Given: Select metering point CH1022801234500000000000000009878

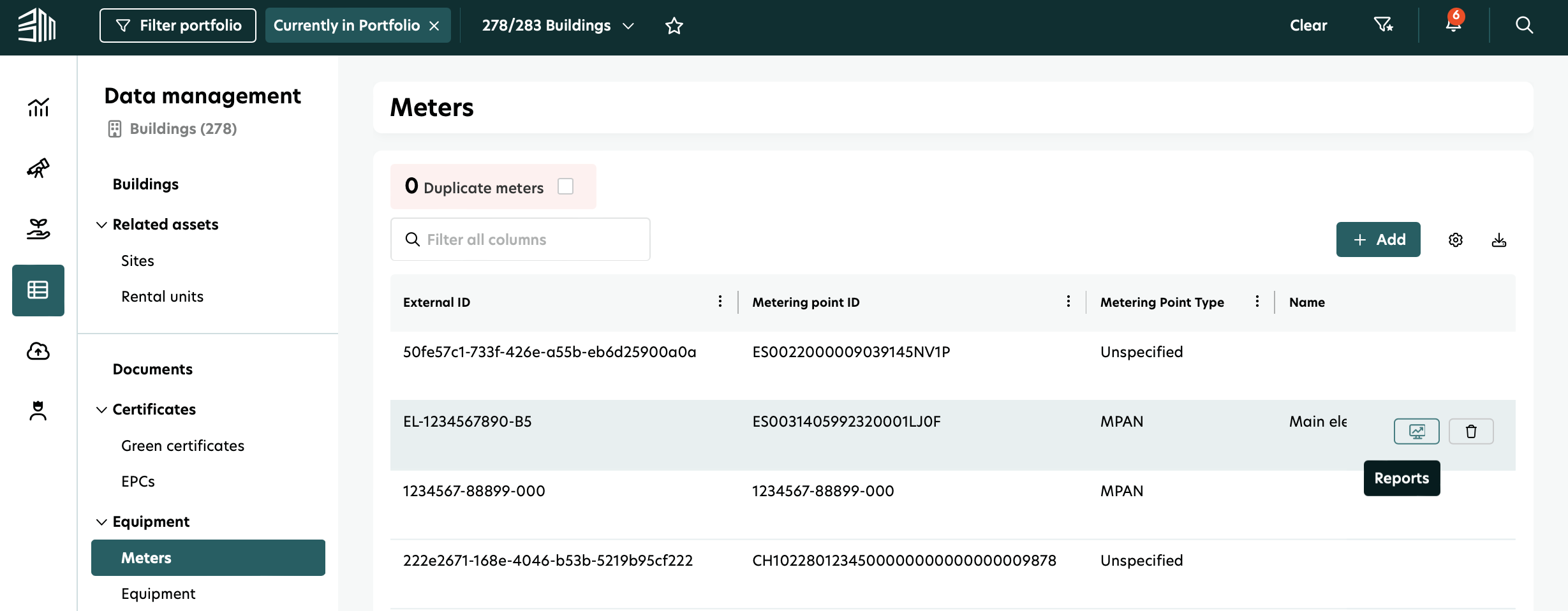Looking at the screenshot, I should click(x=904, y=561).
